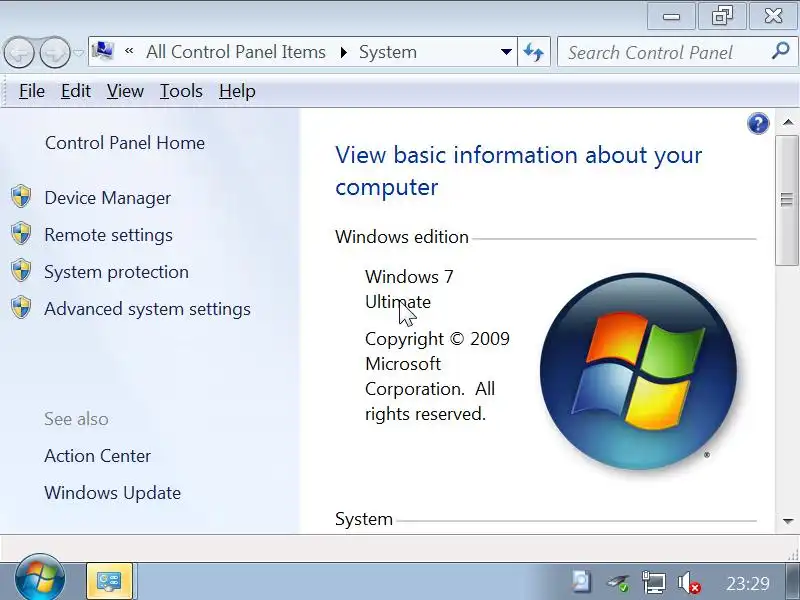The image size is (800, 600).
Task: Click the Forward navigation arrow button
Action: (x=55, y=53)
